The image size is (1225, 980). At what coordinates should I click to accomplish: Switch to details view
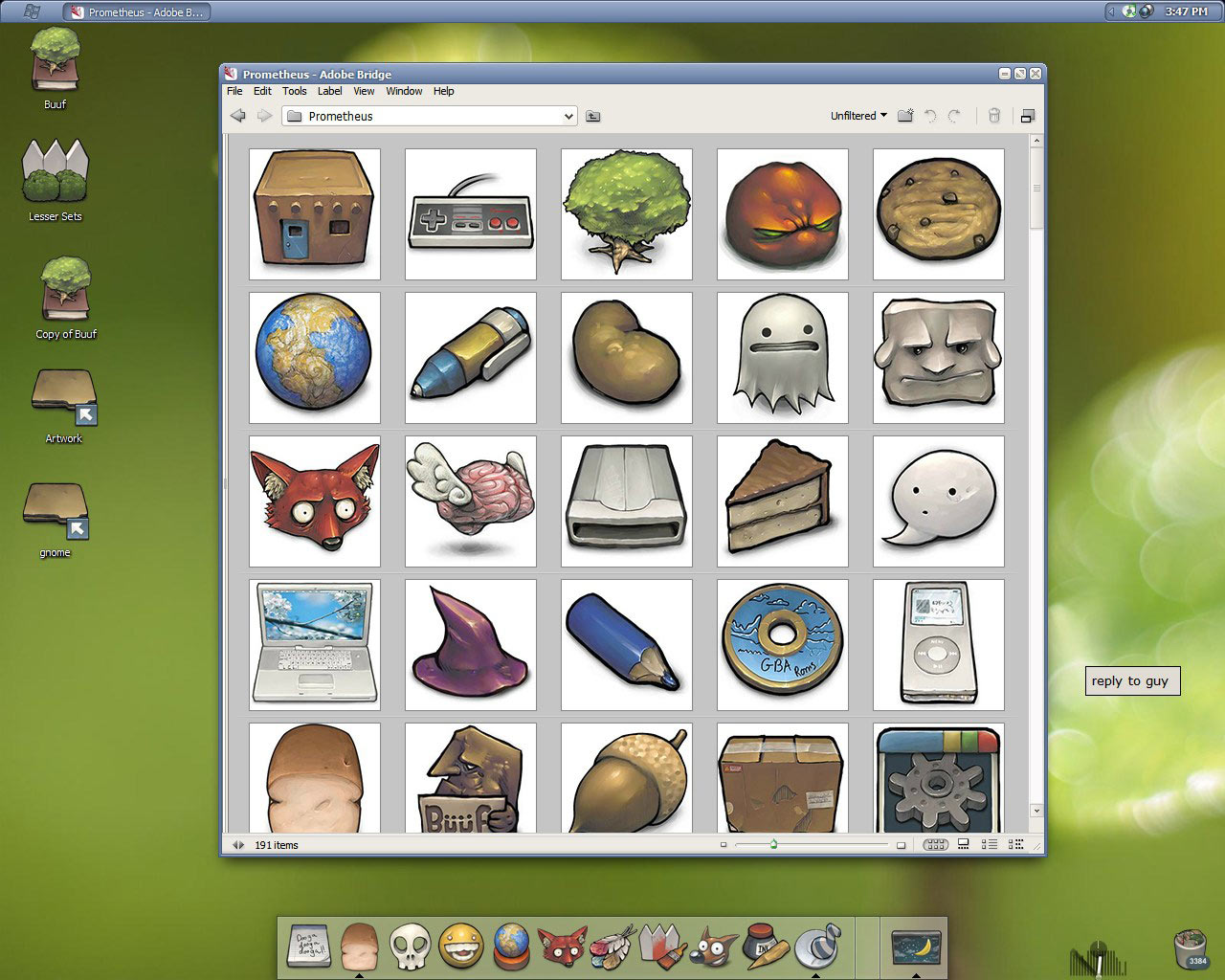pos(990,845)
